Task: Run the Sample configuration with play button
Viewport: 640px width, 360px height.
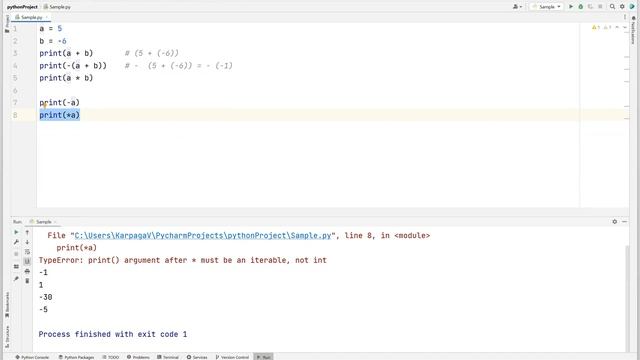Action: [x=571, y=7]
